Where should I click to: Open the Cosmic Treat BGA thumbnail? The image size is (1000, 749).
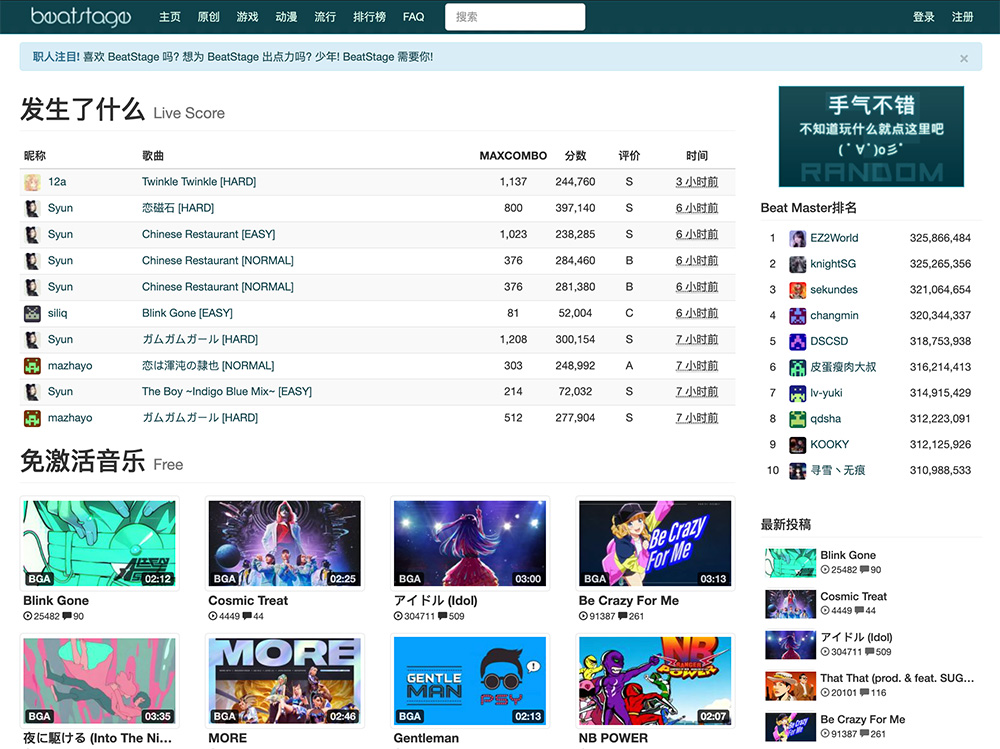(284, 544)
